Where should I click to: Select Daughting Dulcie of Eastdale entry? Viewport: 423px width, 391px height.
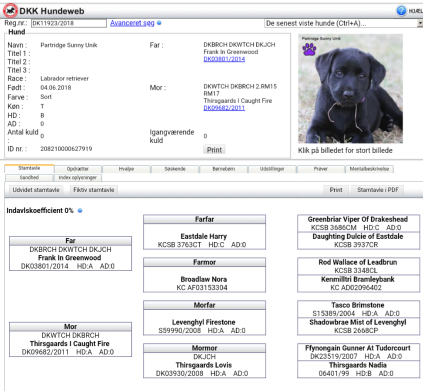pyautogui.click(x=358, y=236)
